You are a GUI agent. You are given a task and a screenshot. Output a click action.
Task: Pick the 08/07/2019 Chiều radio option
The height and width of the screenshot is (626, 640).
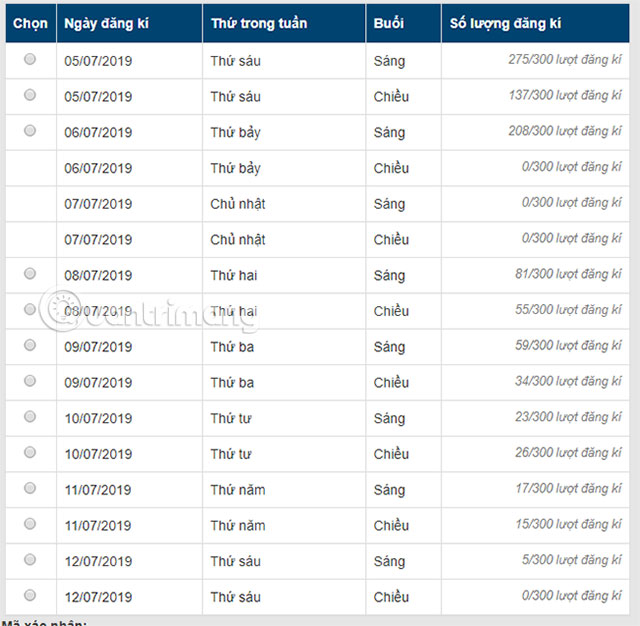pyautogui.click(x=30, y=309)
